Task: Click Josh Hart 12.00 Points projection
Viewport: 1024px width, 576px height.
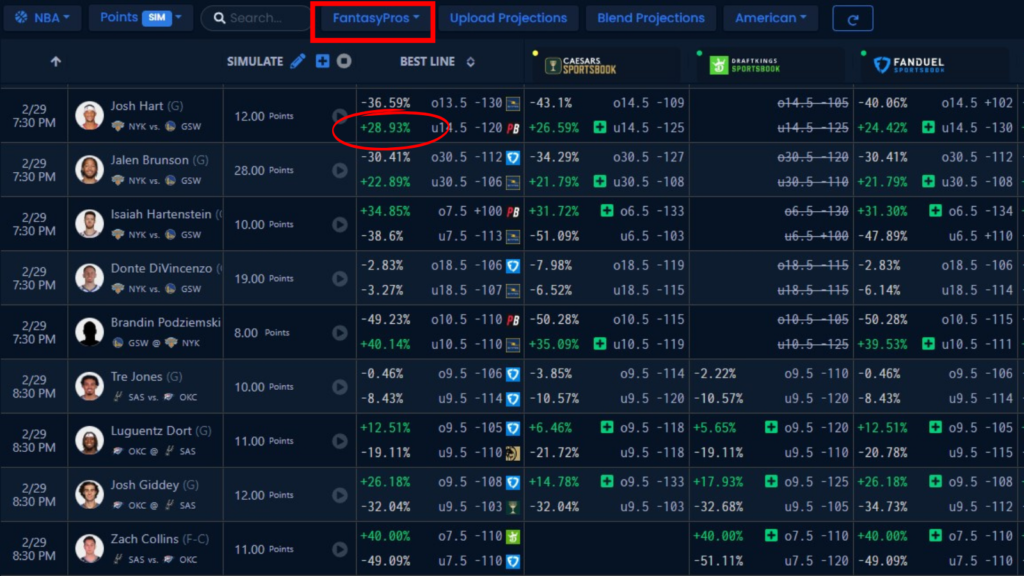Action: pyautogui.click(x=264, y=116)
